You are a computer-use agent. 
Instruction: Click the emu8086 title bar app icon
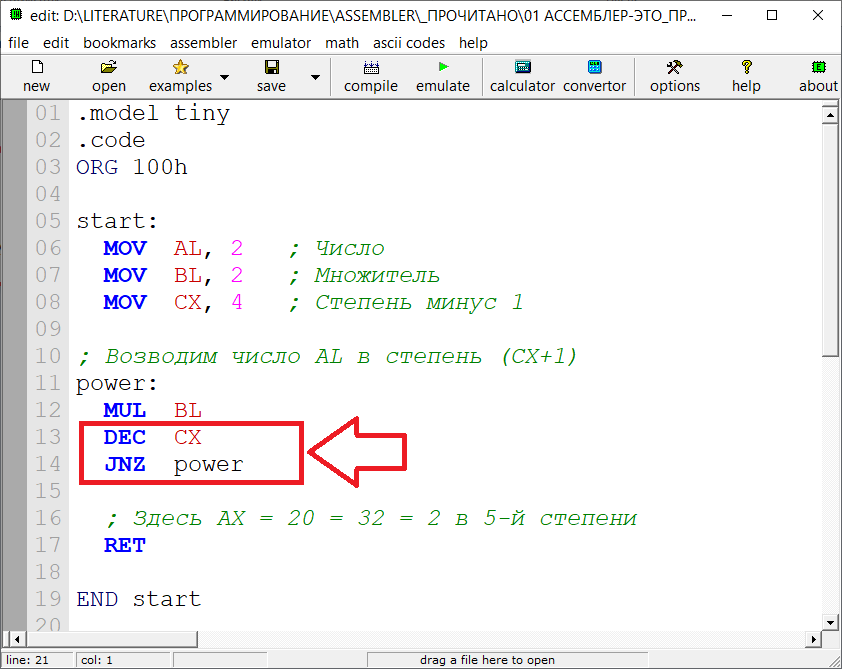point(16,14)
